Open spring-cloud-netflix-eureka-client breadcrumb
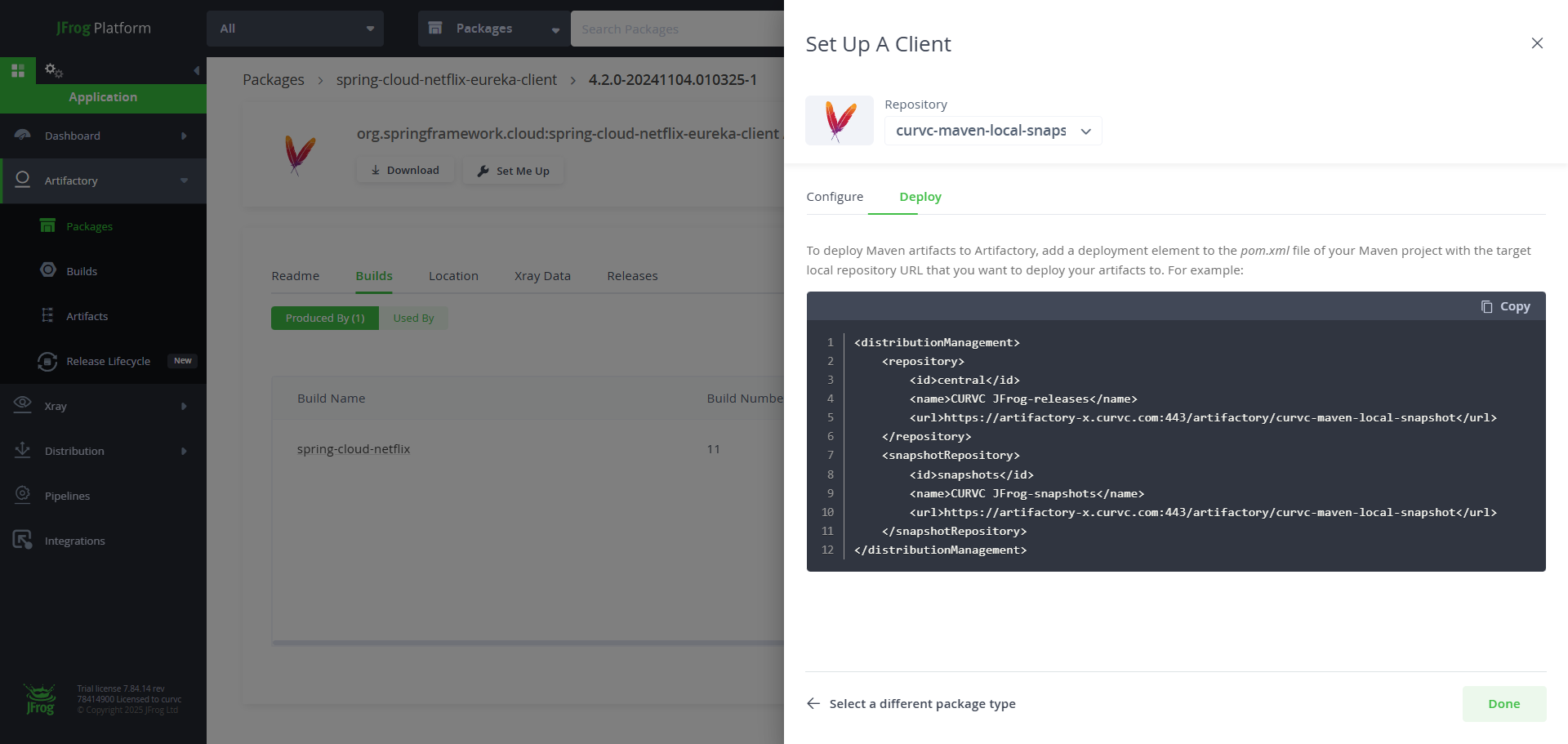1568x744 pixels. (447, 79)
